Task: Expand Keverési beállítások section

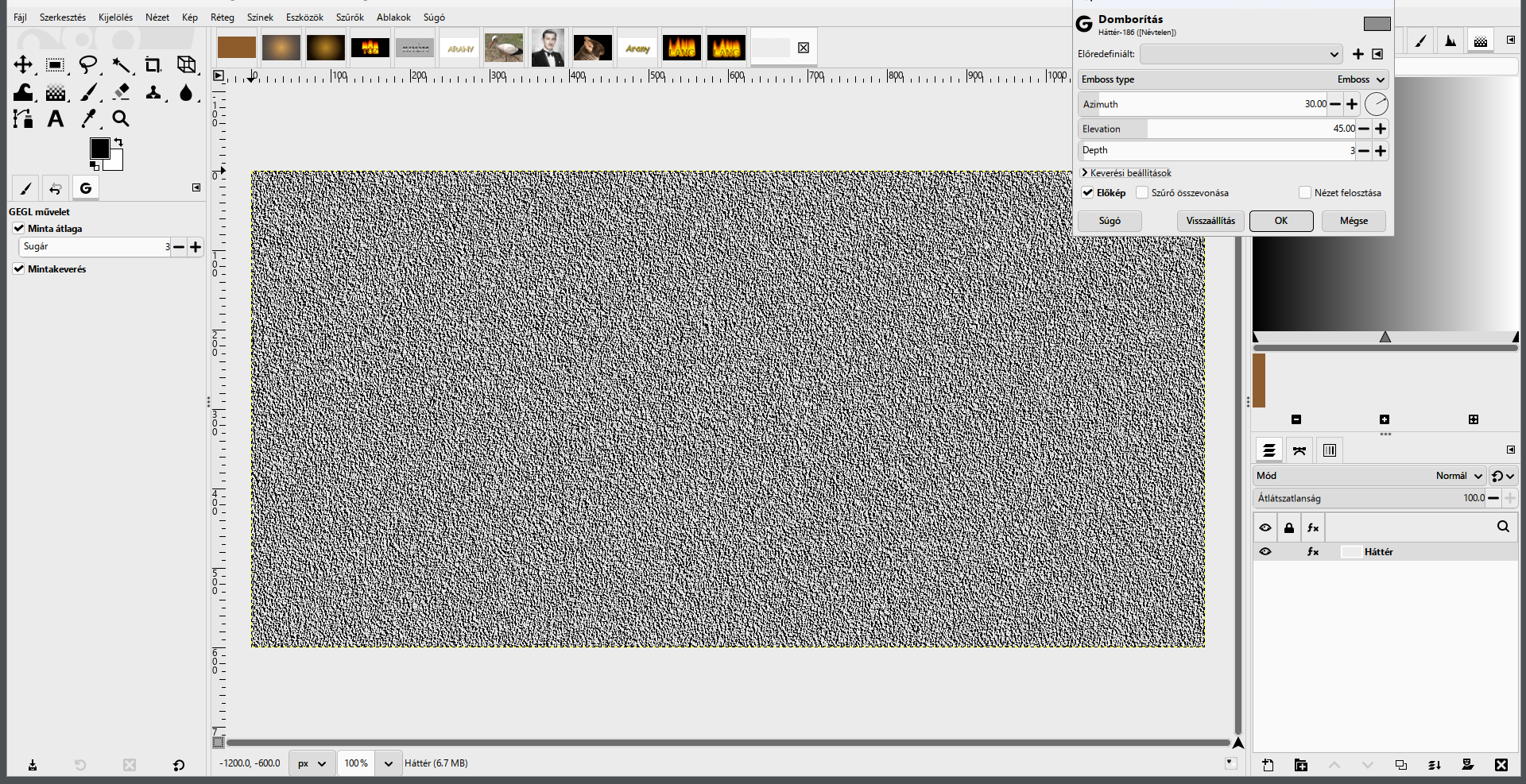Action: pyautogui.click(x=1126, y=173)
